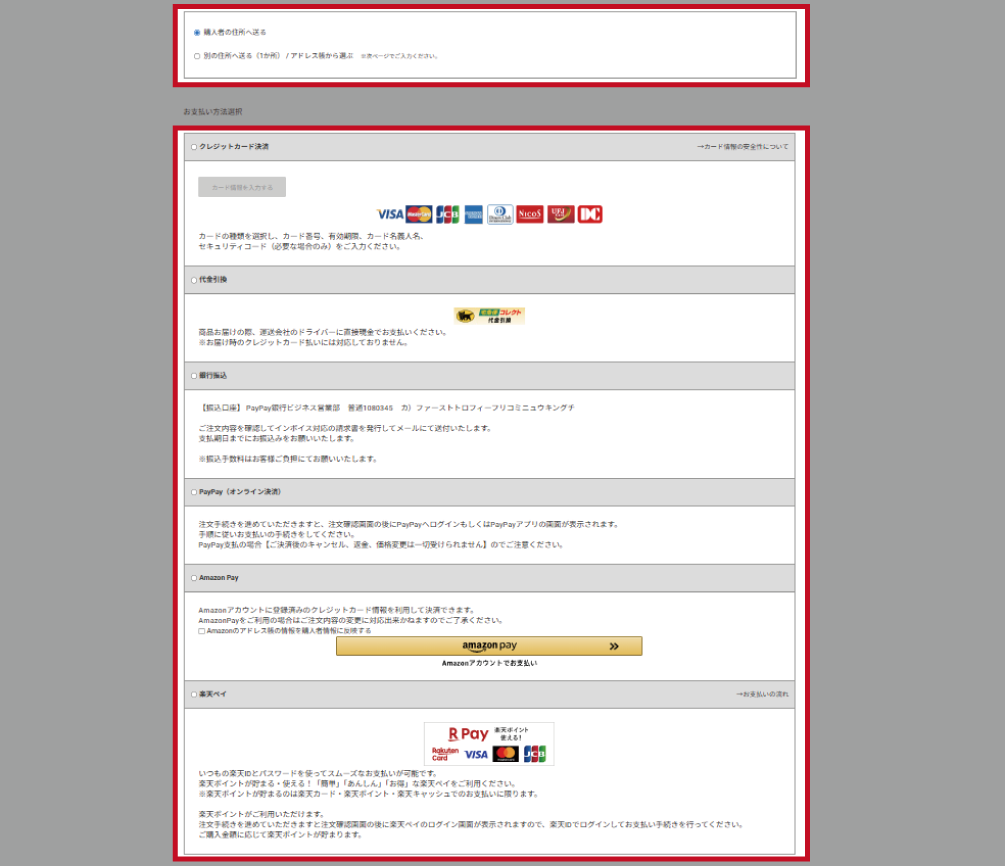
Task: Choose 代金引換 payment method
Action: 194,280
